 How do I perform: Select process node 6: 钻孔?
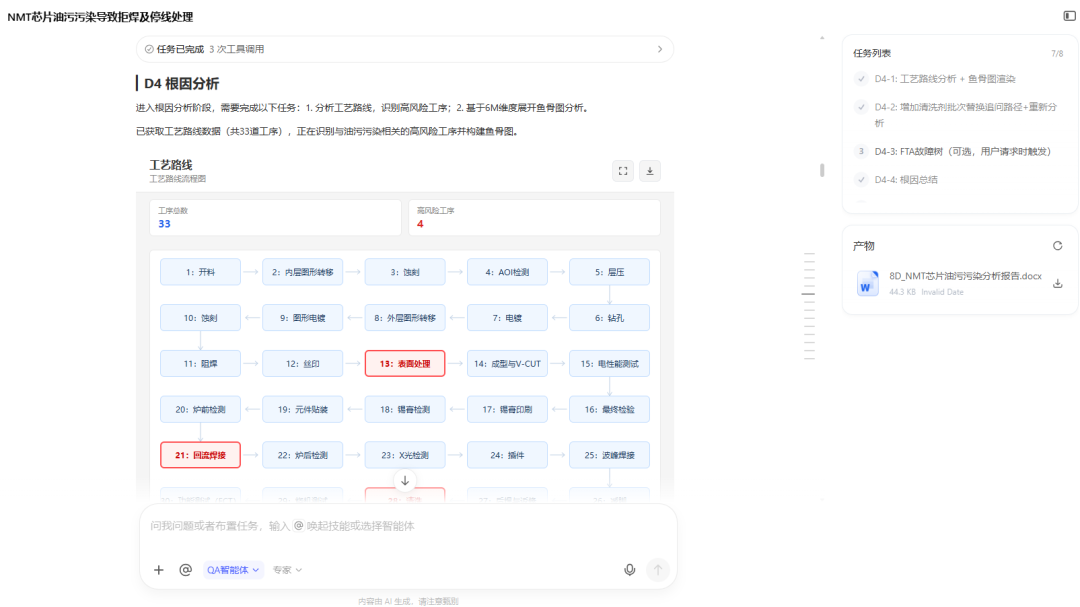tap(610, 318)
